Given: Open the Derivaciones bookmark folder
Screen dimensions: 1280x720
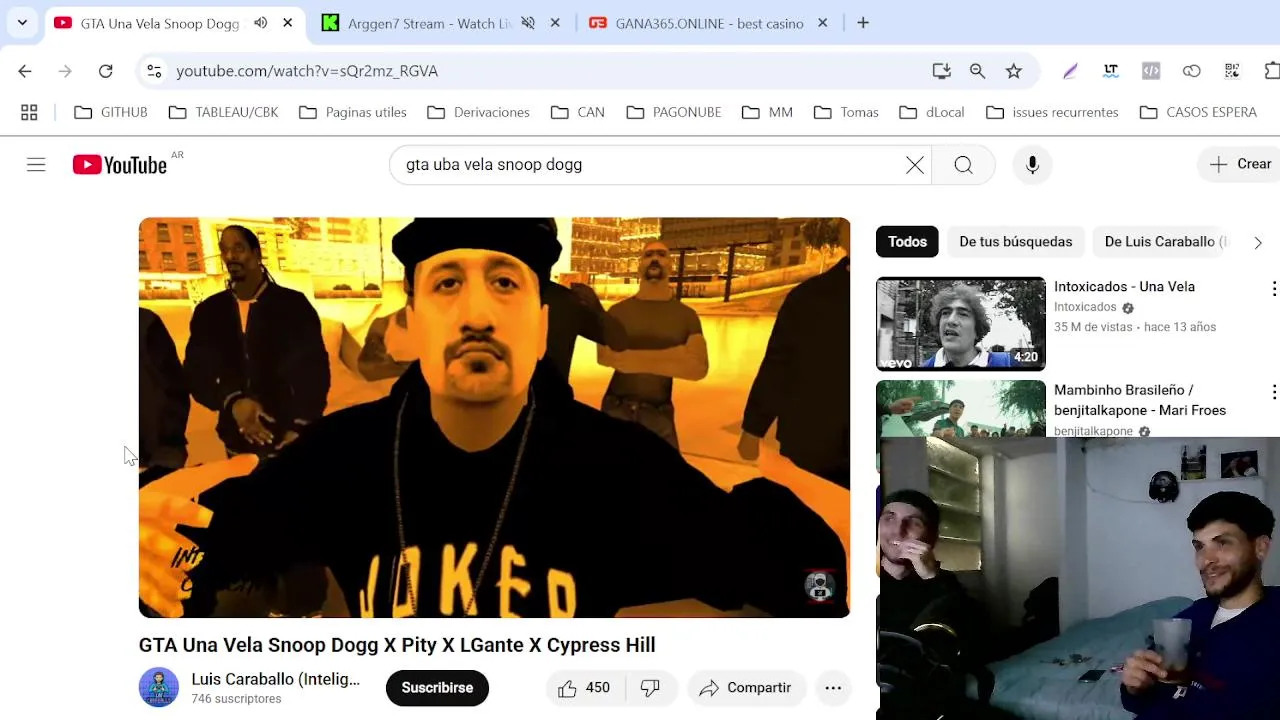Looking at the screenshot, I should (x=479, y=112).
